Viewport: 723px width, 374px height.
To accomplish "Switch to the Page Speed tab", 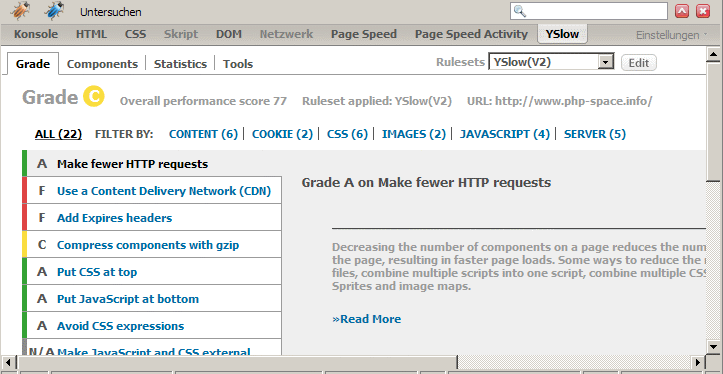I will [364, 34].
